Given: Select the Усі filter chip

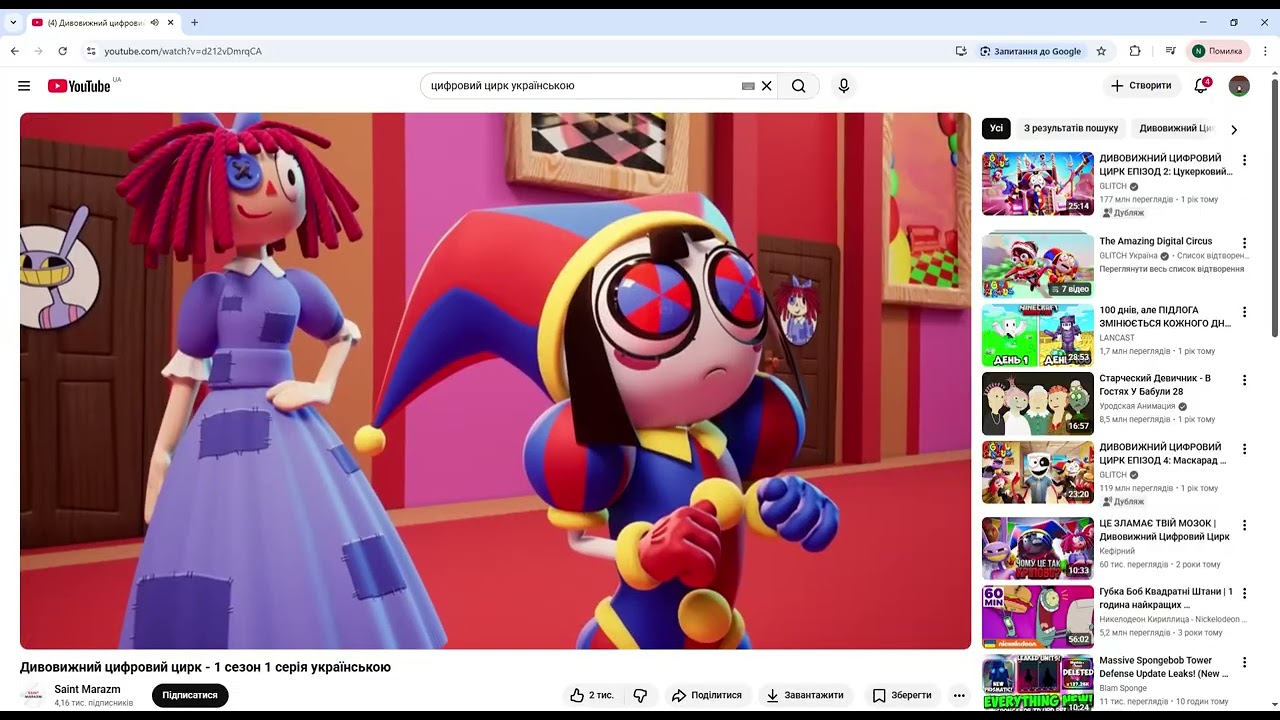Looking at the screenshot, I should click(996, 128).
